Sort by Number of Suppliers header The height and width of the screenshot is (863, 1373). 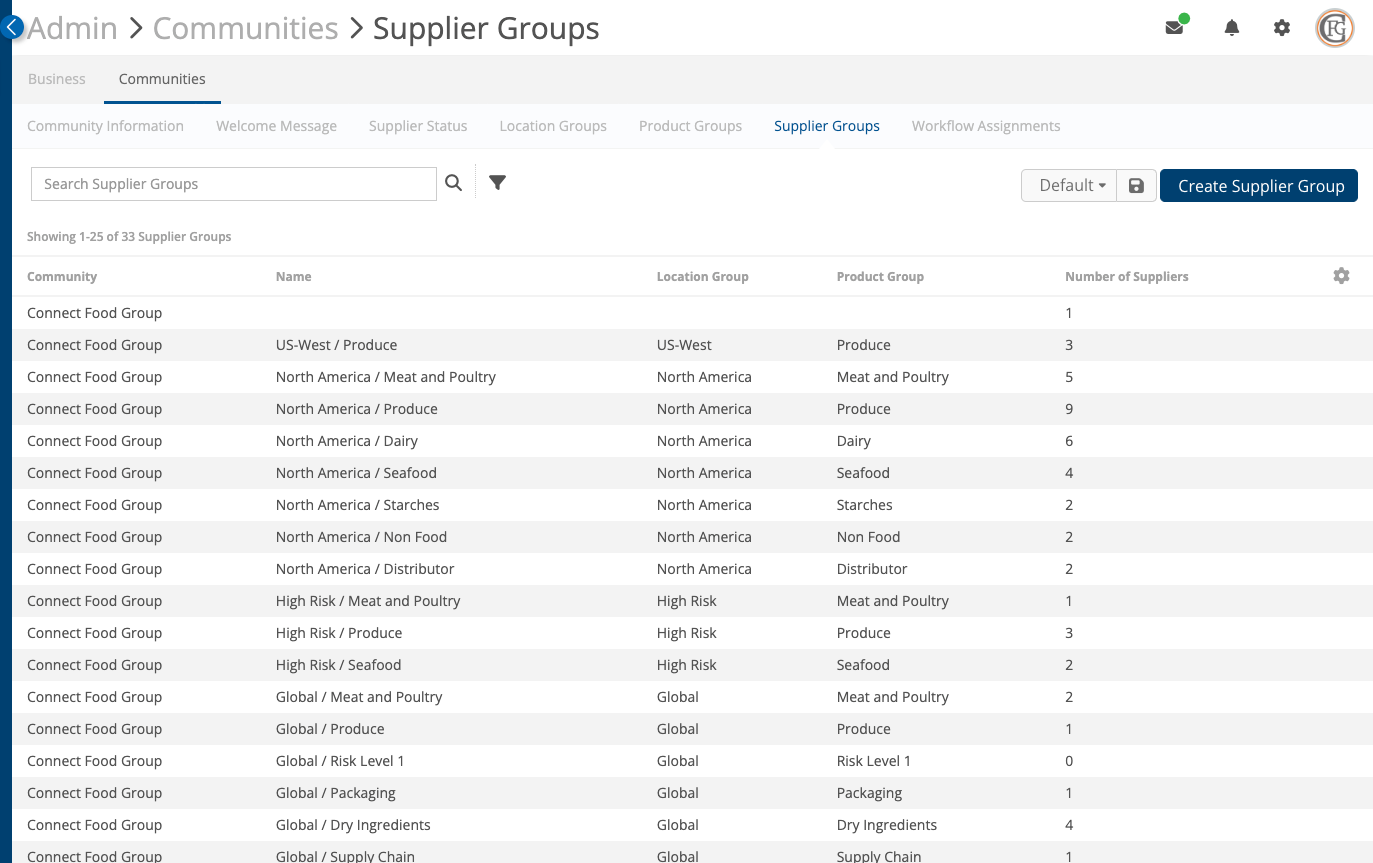pyautogui.click(x=1127, y=277)
